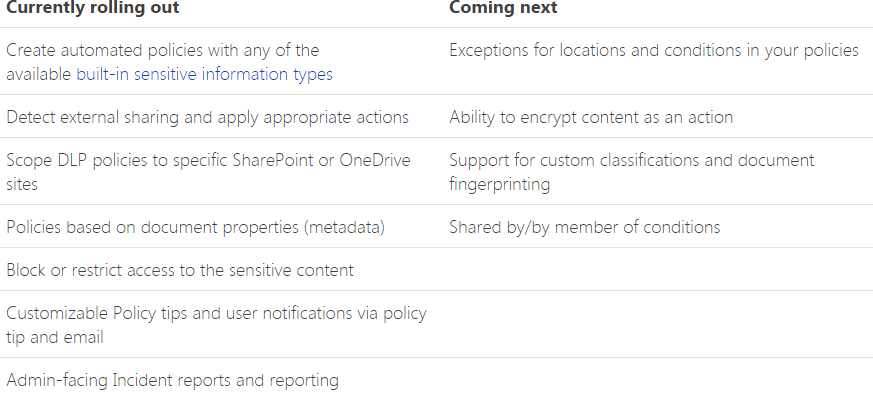Click 'Detect external sharing' row text
873x399 pixels.
(x=208, y=117)
